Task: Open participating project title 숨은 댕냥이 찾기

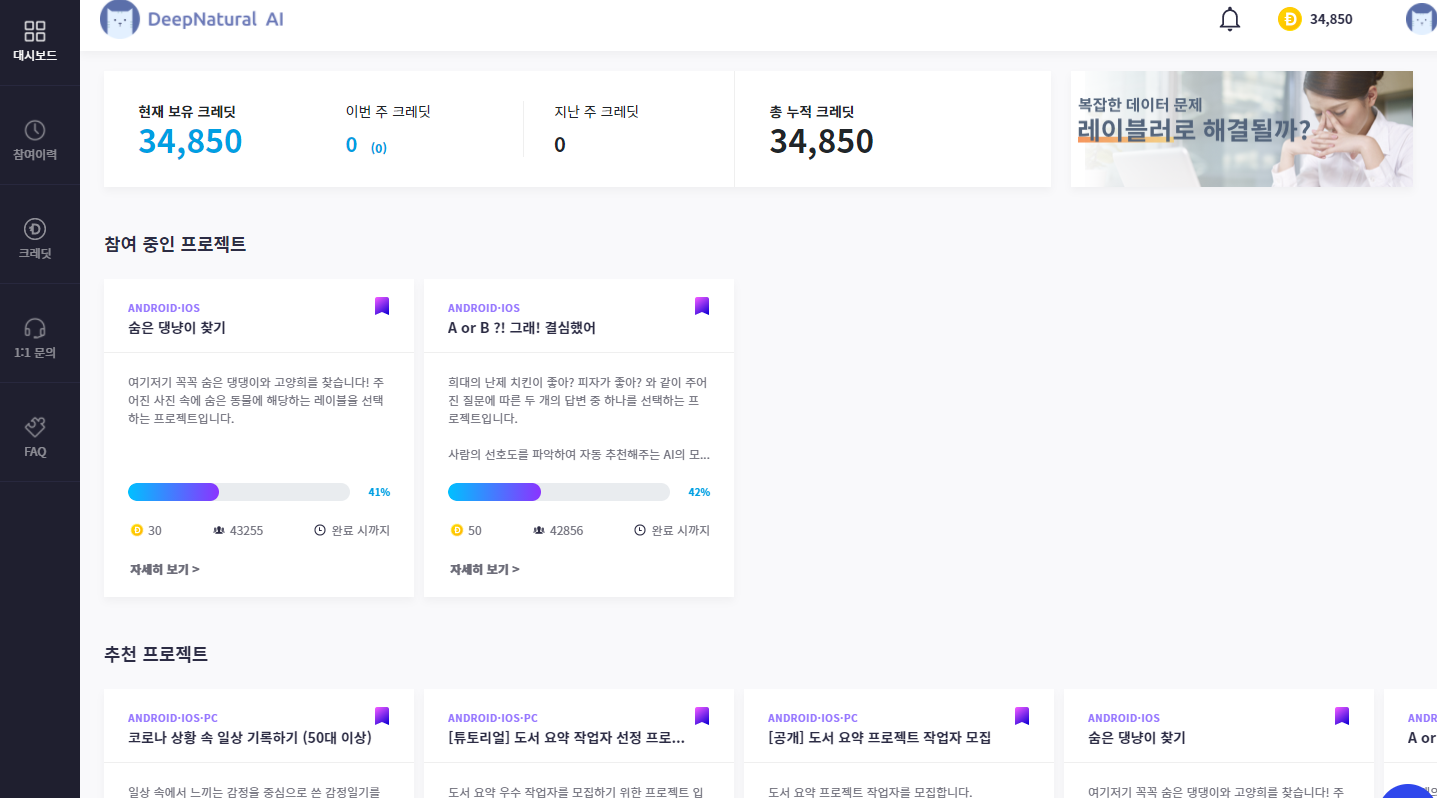Action: pyautogui.click(x=177, y=328)
